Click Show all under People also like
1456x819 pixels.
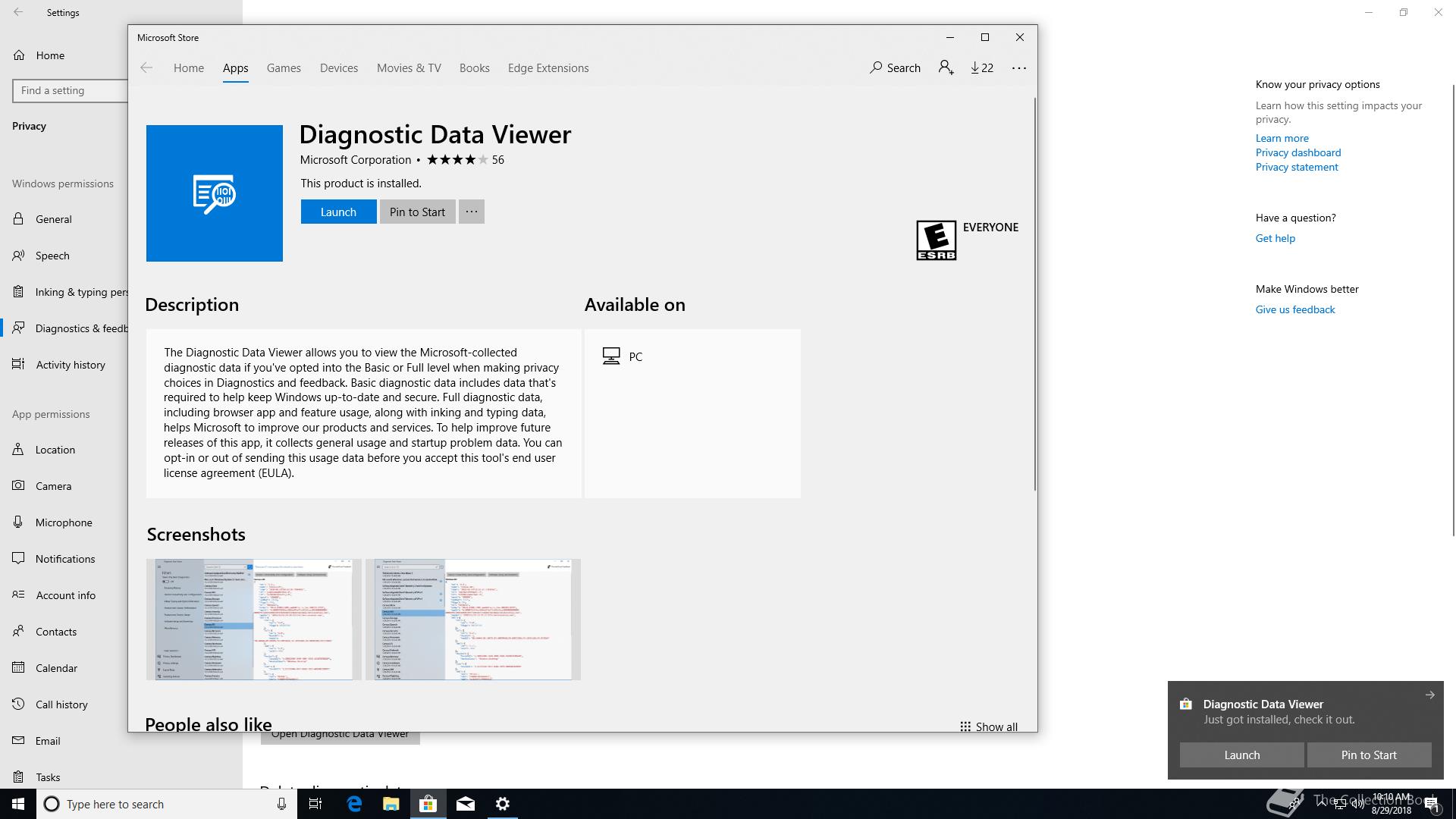(989, 726)
